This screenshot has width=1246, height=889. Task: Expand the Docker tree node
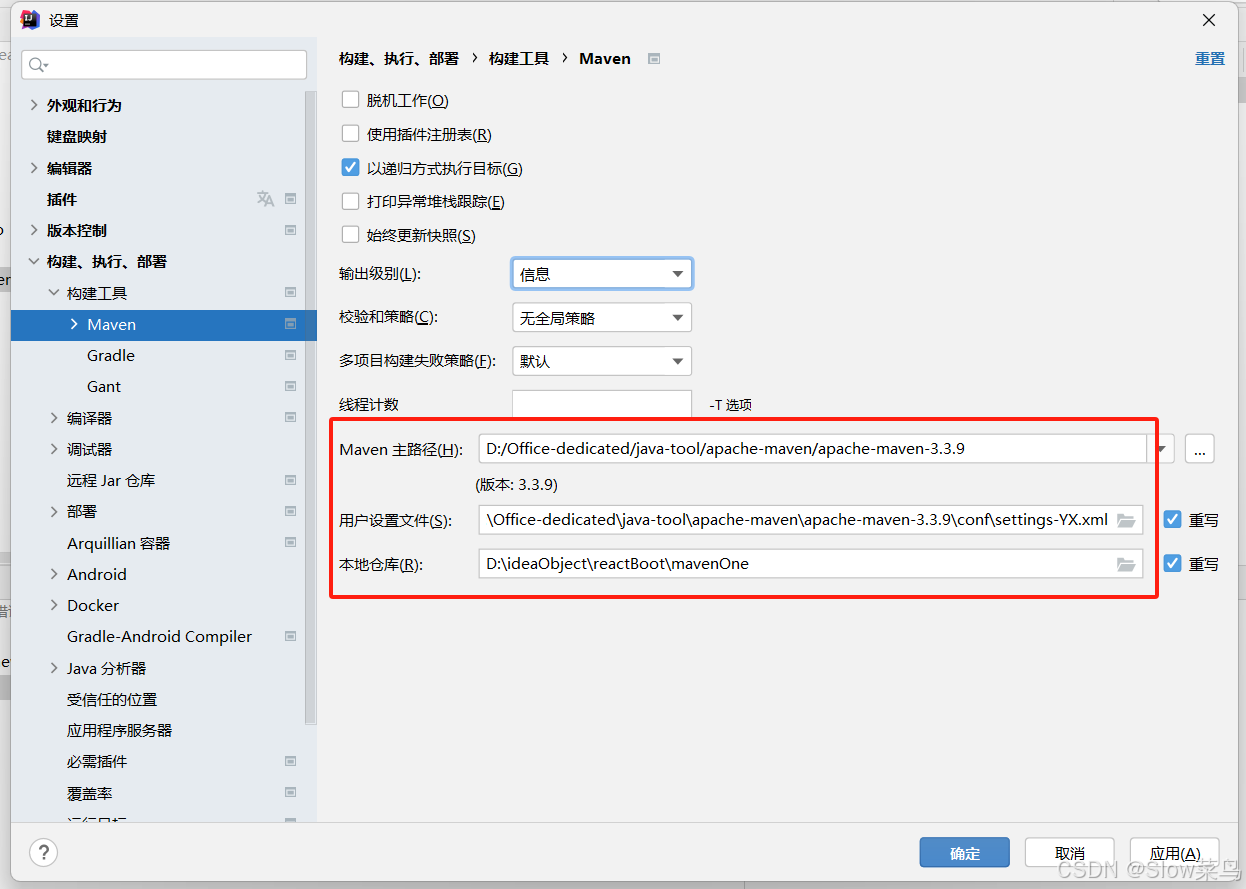click(54, 605)
